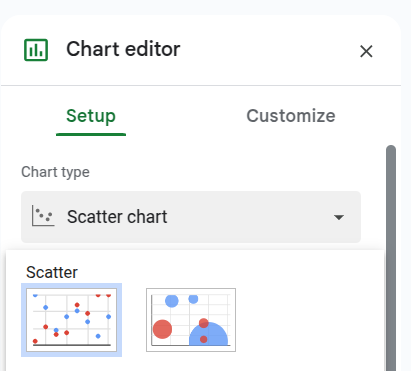
Task: Select the scatter chart thumbnail
Action: (x=71, y=320)
